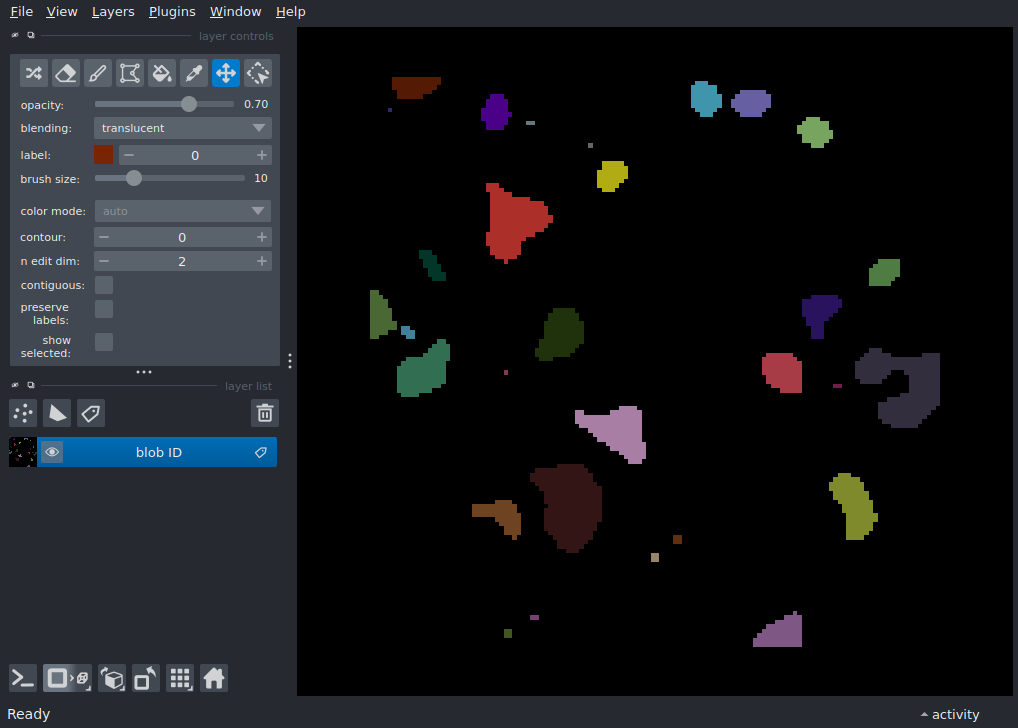This screenshot has height=728, width=1018.
Task: Expand the activity panel
Action: [948, 714]
